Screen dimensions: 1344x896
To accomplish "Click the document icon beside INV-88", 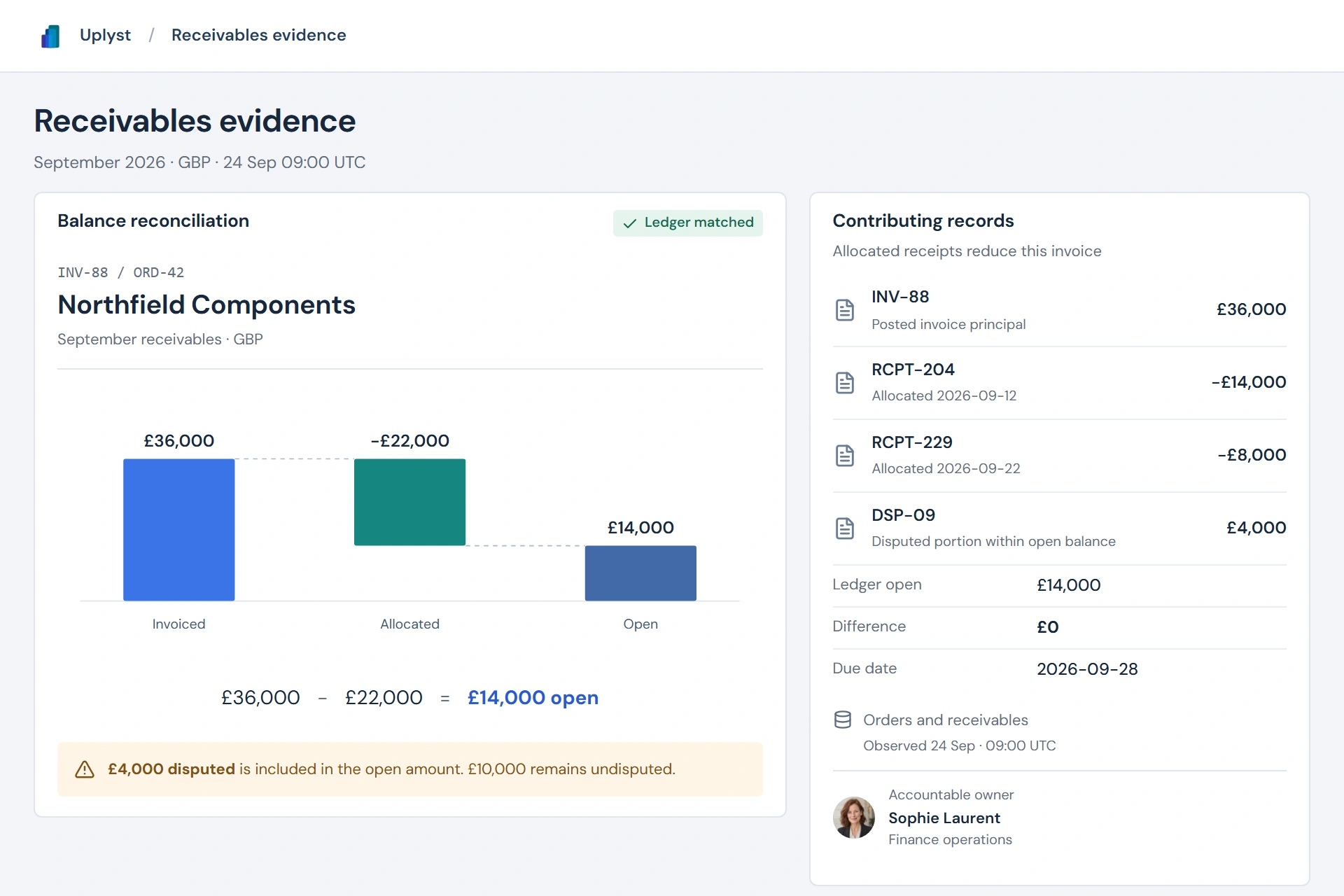I will pos(845,309).
